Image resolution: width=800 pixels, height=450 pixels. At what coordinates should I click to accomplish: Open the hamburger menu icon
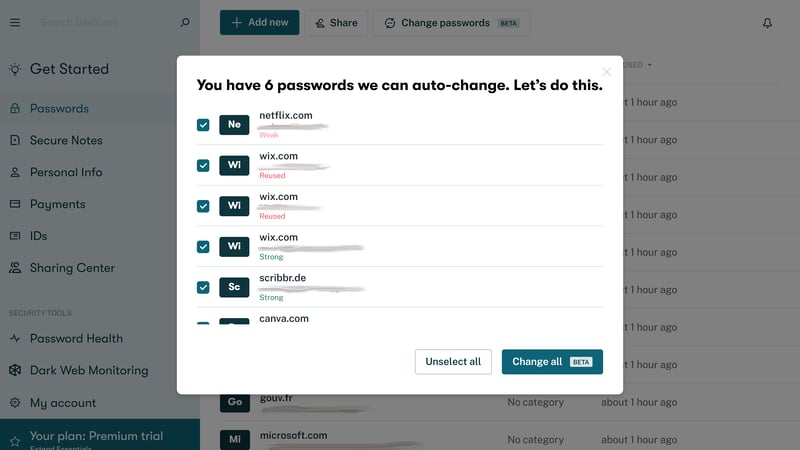click(15, 22)
